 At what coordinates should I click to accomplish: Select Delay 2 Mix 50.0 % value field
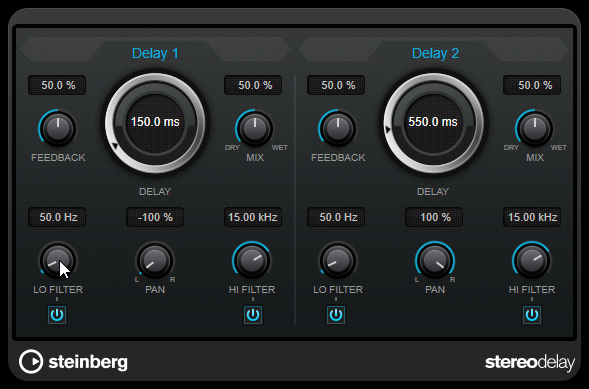tap(532, 85)
